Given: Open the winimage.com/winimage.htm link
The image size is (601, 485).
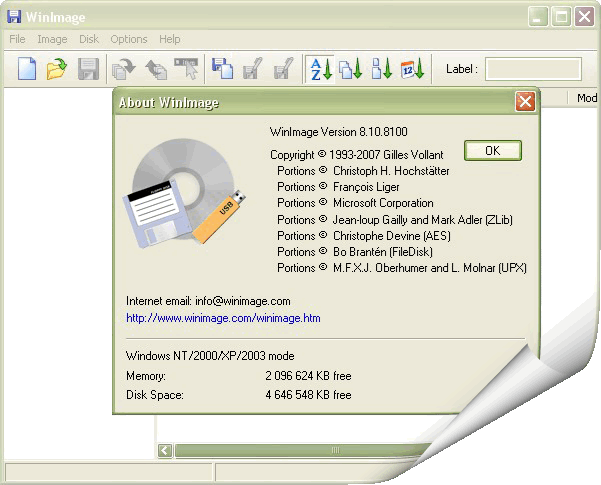Looking at the screenshot, I should coord(223,318).
